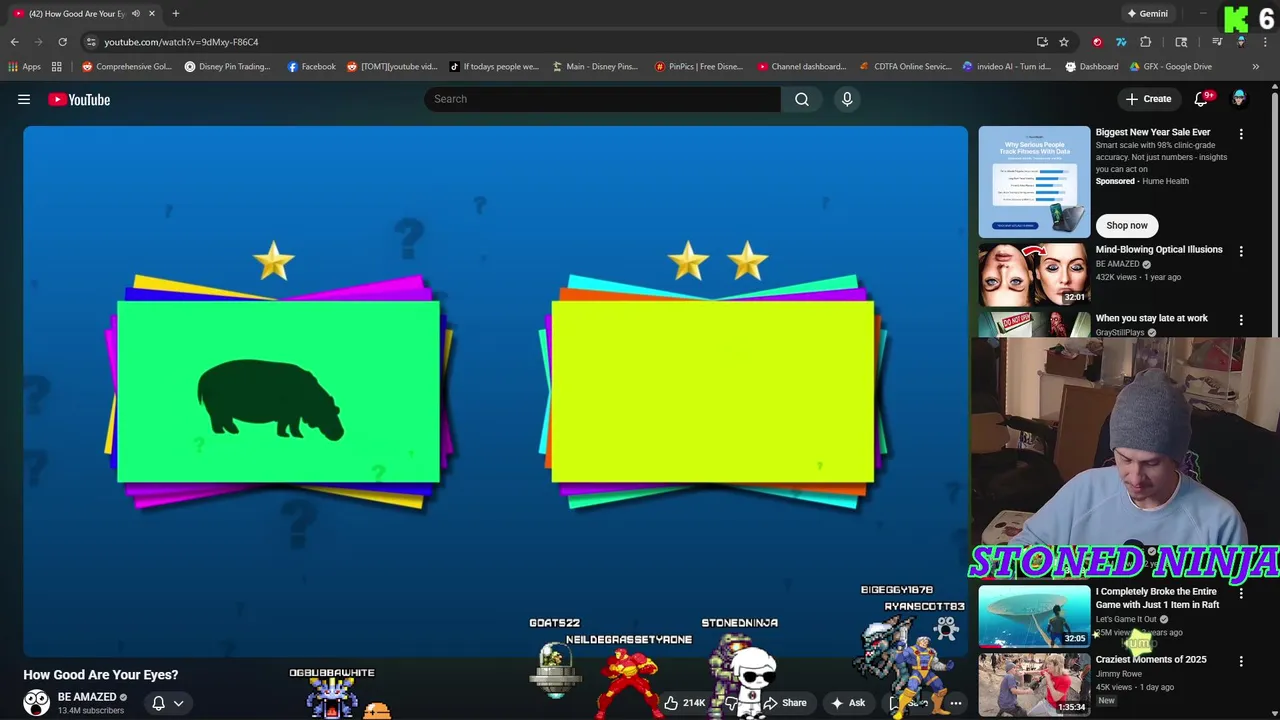1280x720 pixels.
Task: Bookmark this page with star icon
Action: point(1064,42)
